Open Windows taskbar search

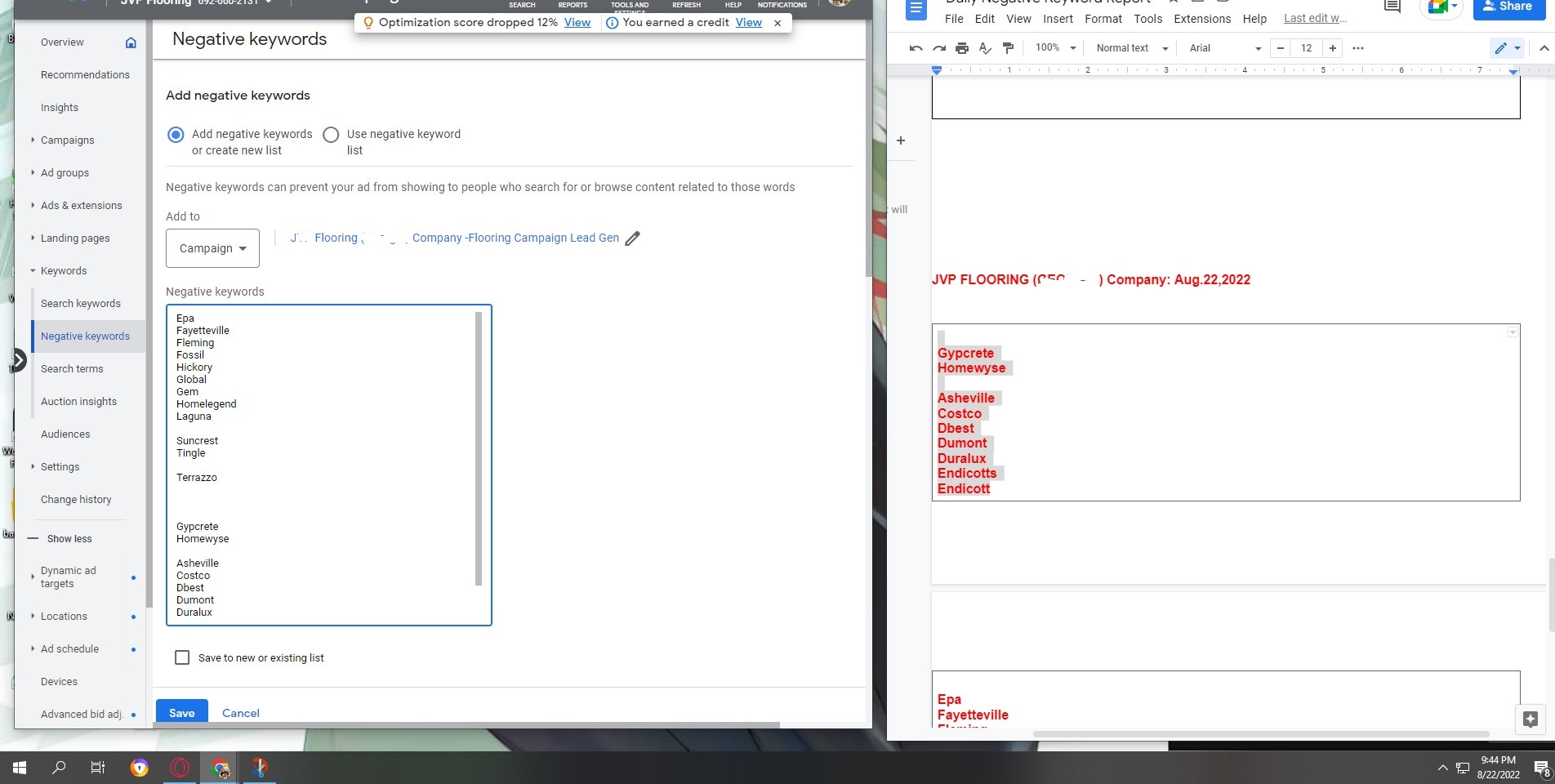(x=59, y=768)
